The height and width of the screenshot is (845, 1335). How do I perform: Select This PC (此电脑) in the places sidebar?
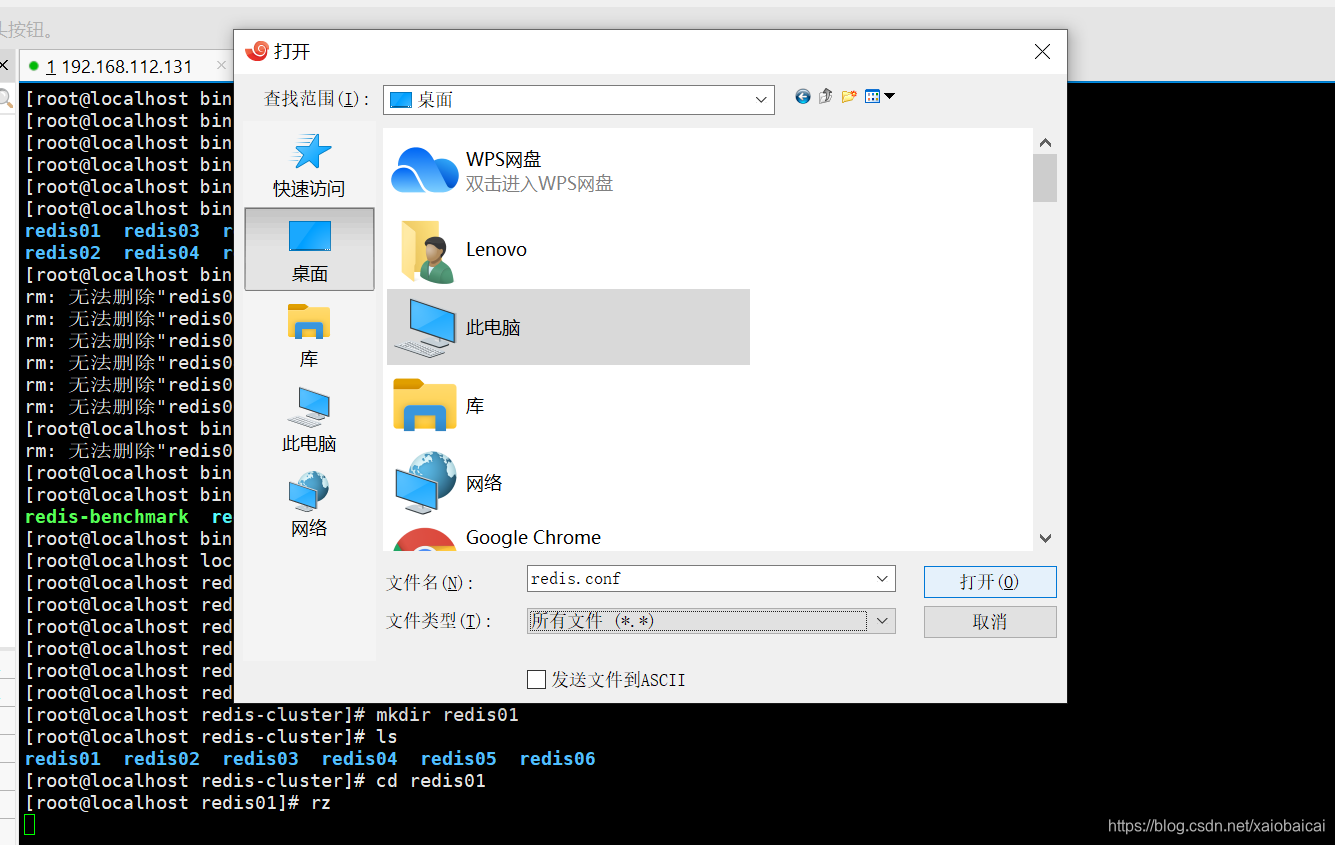coord(309,420)
